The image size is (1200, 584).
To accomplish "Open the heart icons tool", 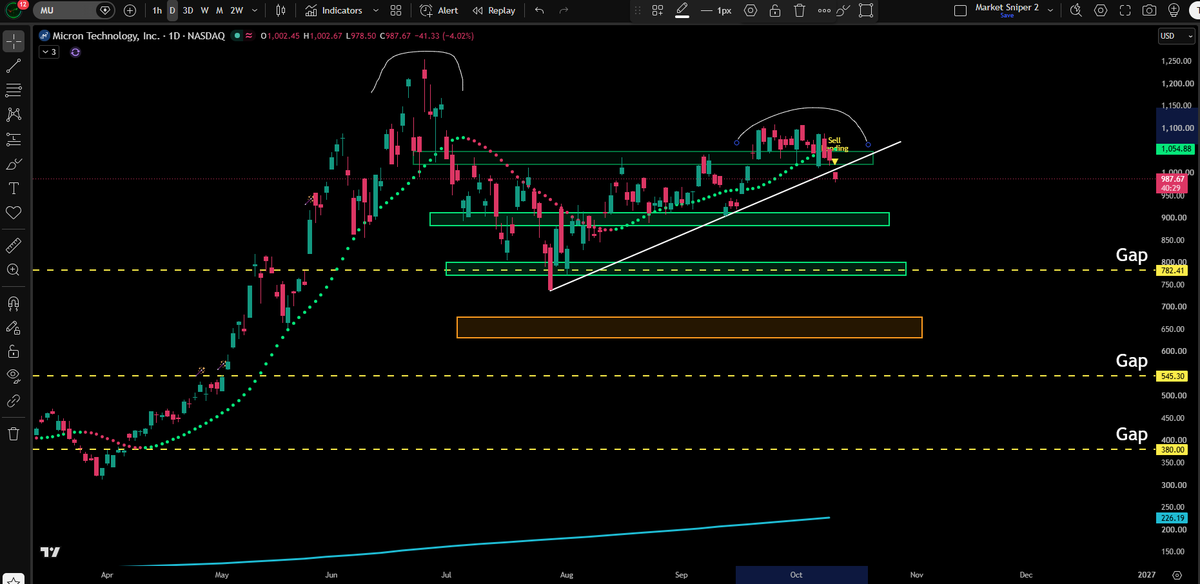I will (14, 212).
